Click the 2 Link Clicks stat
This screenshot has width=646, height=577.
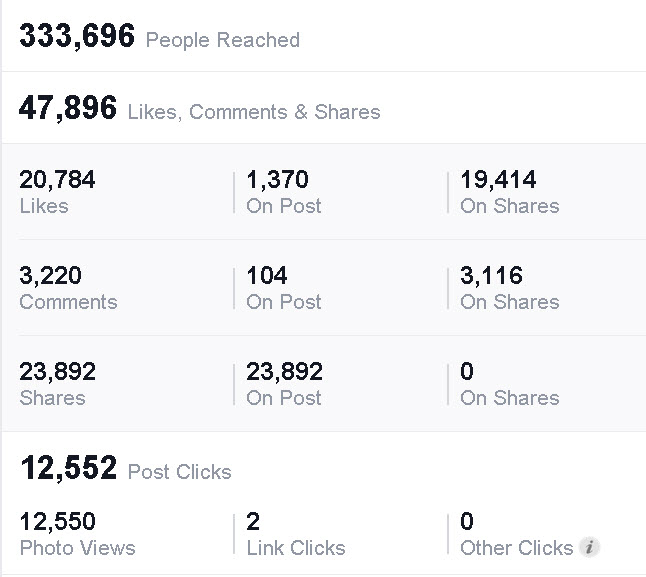[296, 534]
